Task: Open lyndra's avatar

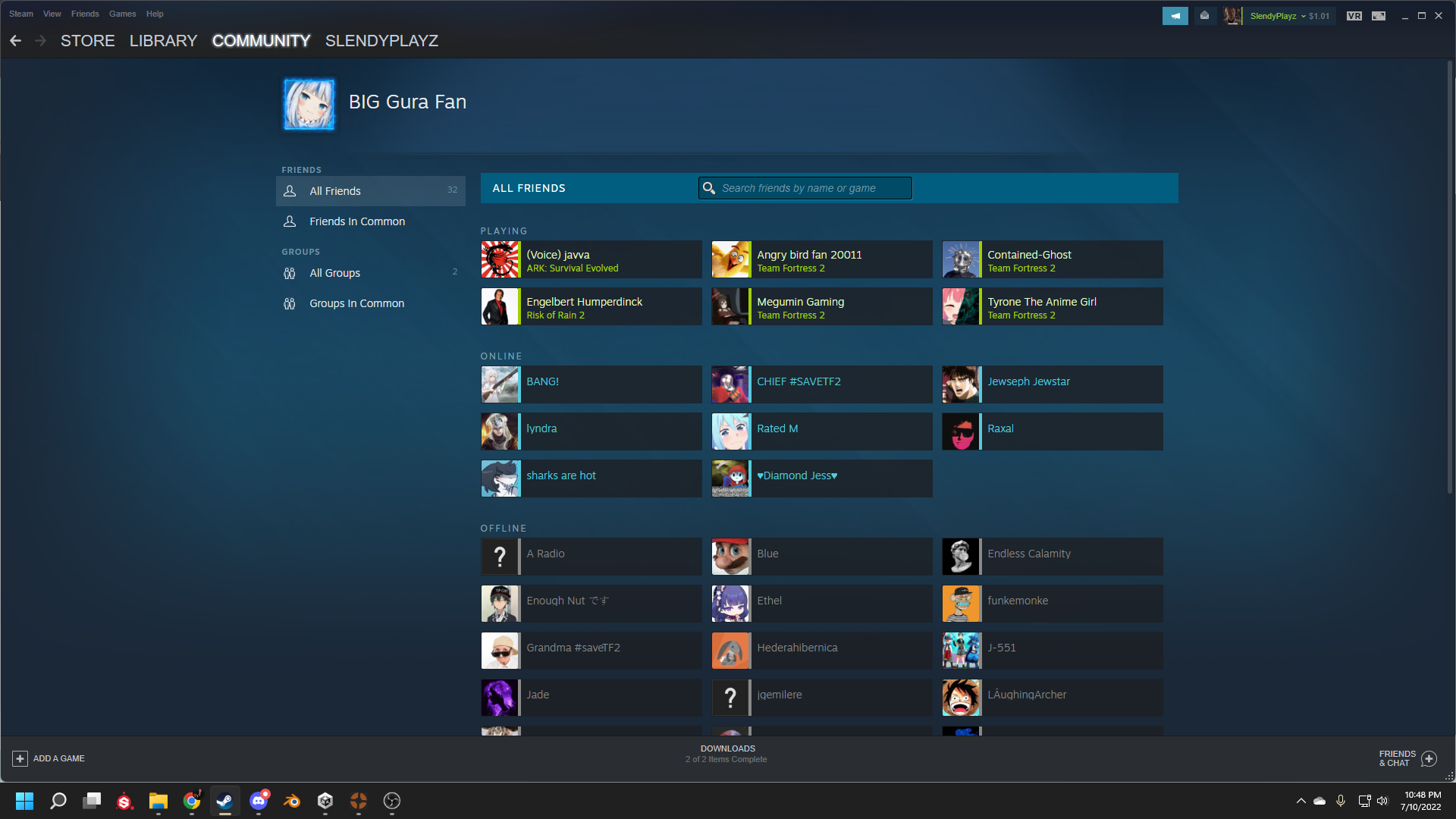Action: click(x=500, y=431)
